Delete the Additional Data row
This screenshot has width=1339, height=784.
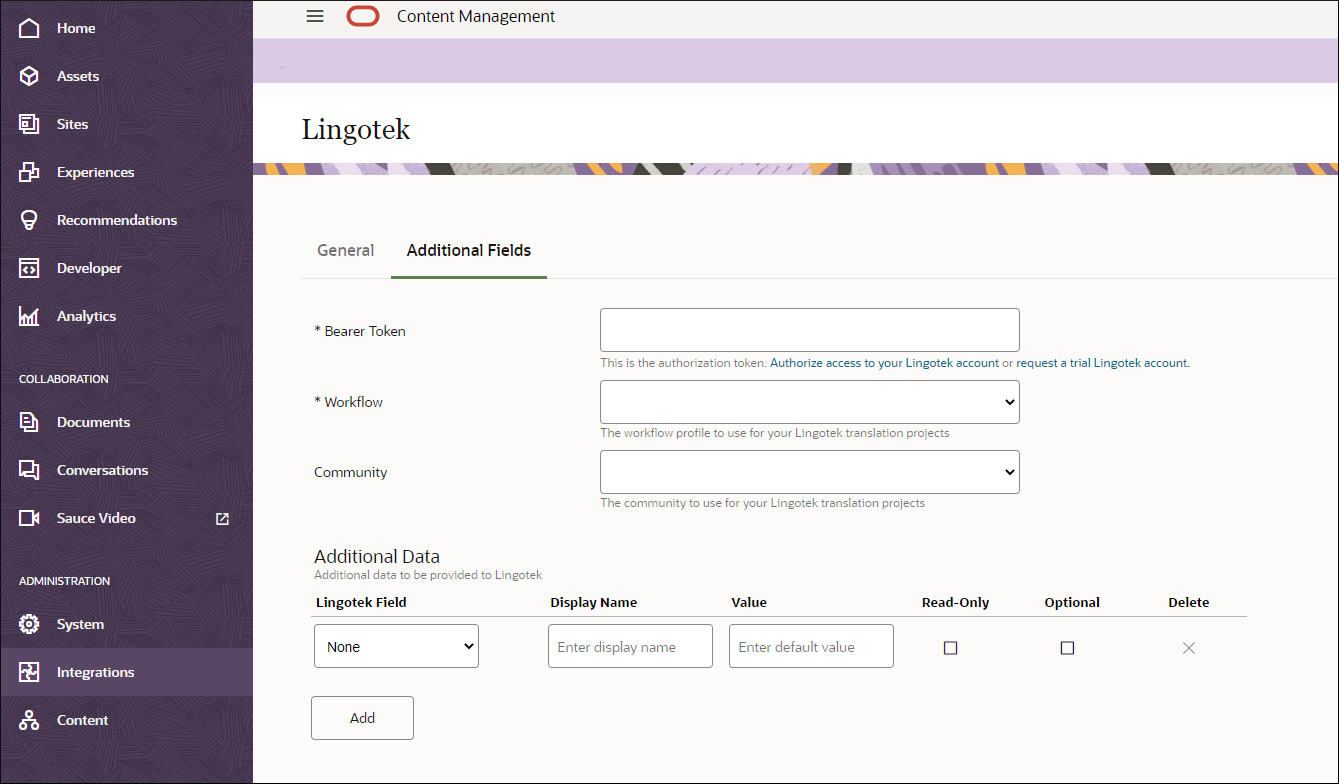(x=1189, y=648)
